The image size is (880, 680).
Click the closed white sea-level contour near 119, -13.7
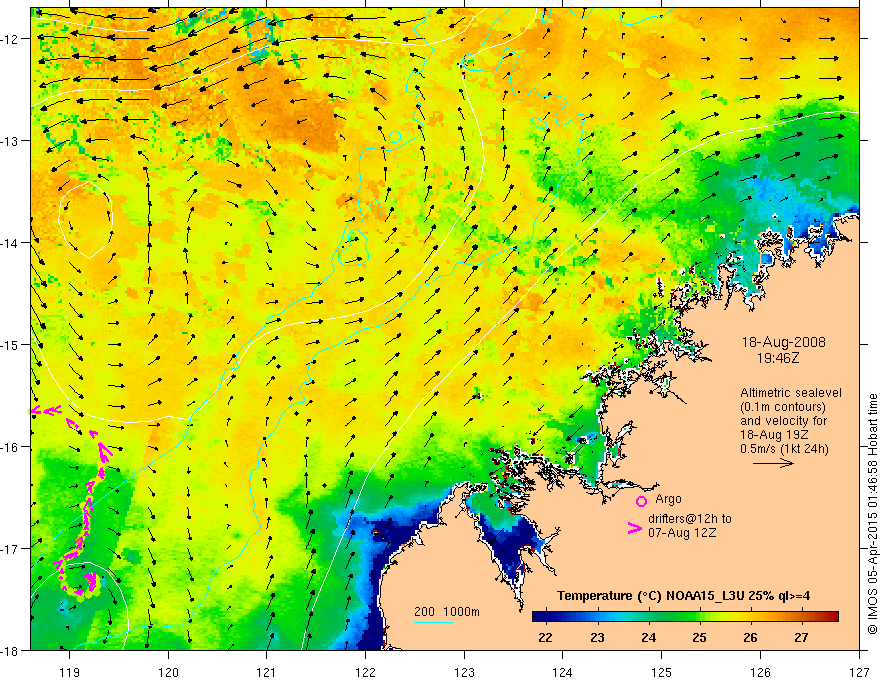pyautogui.click(x=86, y=219)
